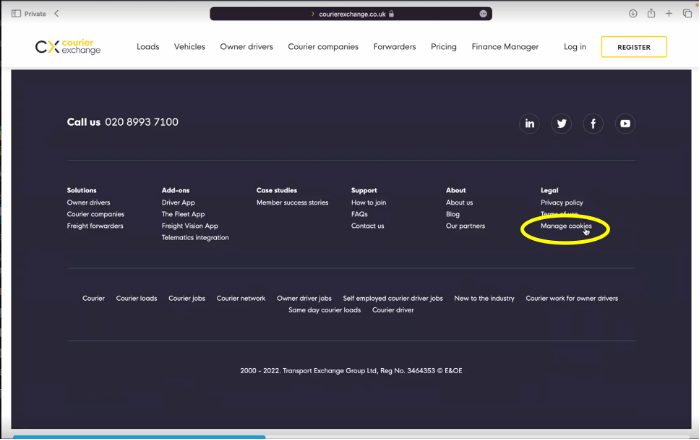The image size is (700, 440).
Task: Click the Add-ons column heading
Action: [175, 190]
